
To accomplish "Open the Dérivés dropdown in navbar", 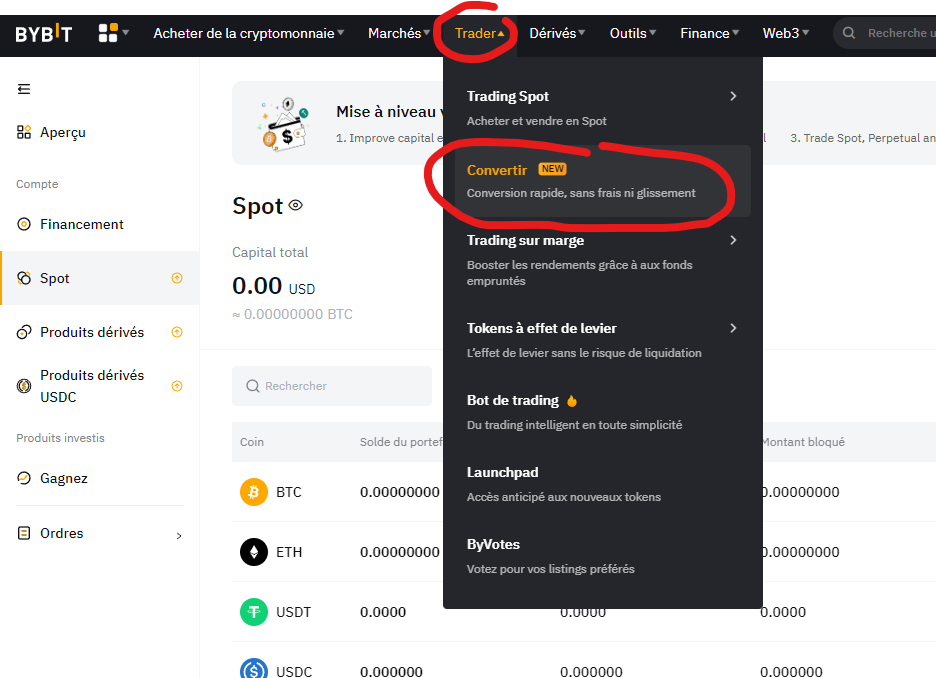I will (557, 33).
